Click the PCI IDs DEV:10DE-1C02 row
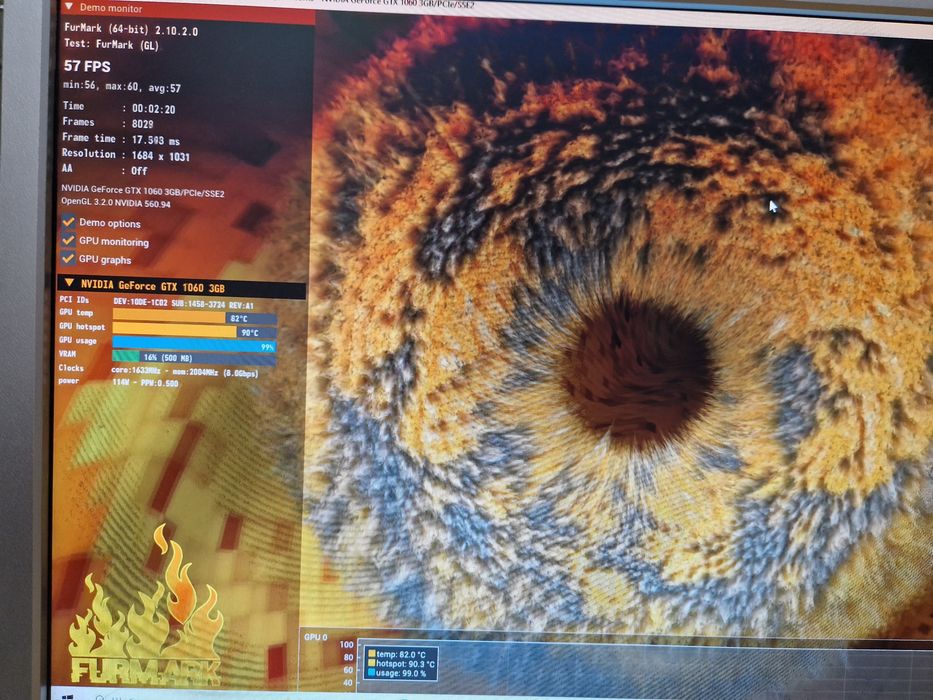 pos(157,303)
